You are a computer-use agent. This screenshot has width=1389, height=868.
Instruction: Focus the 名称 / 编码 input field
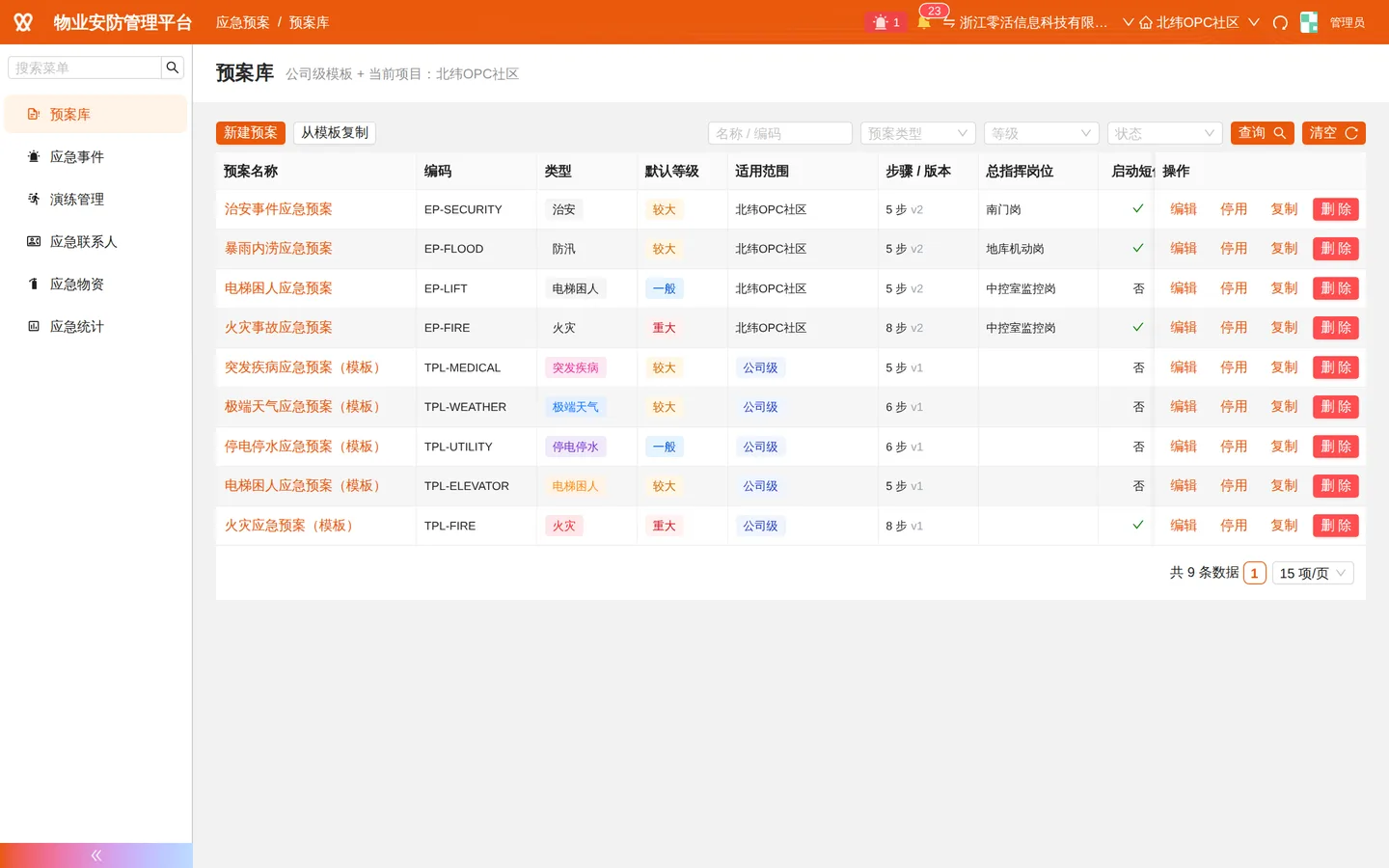780,133
